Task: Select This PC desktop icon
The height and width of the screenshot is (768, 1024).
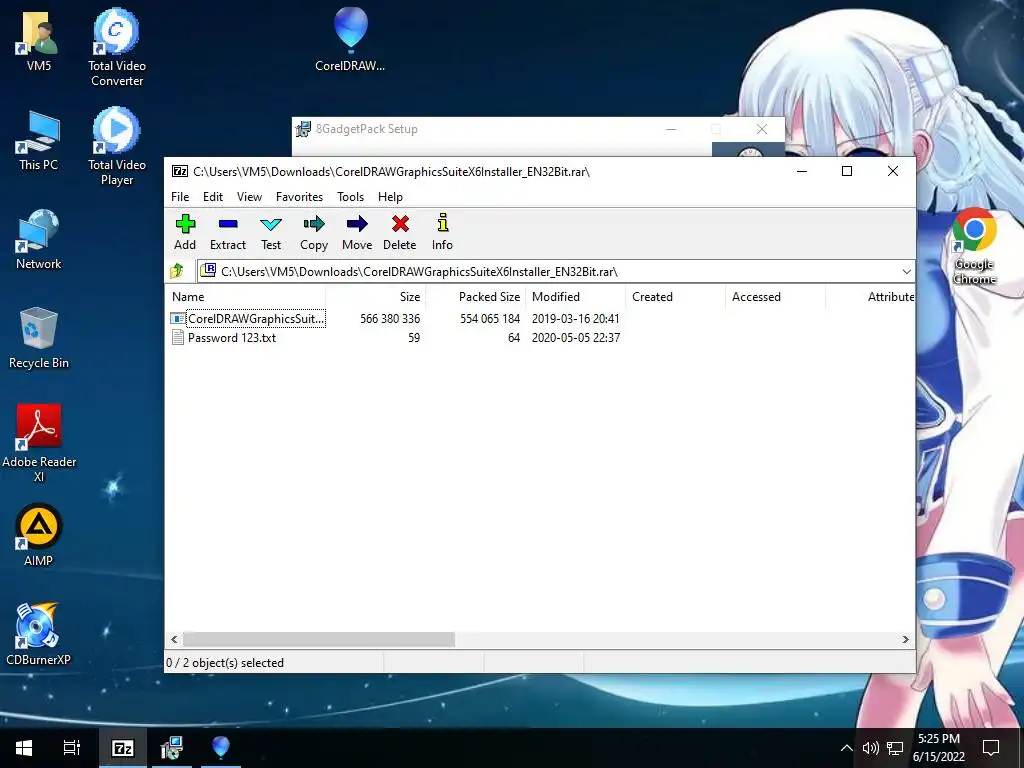Action: tap(39, 140)
